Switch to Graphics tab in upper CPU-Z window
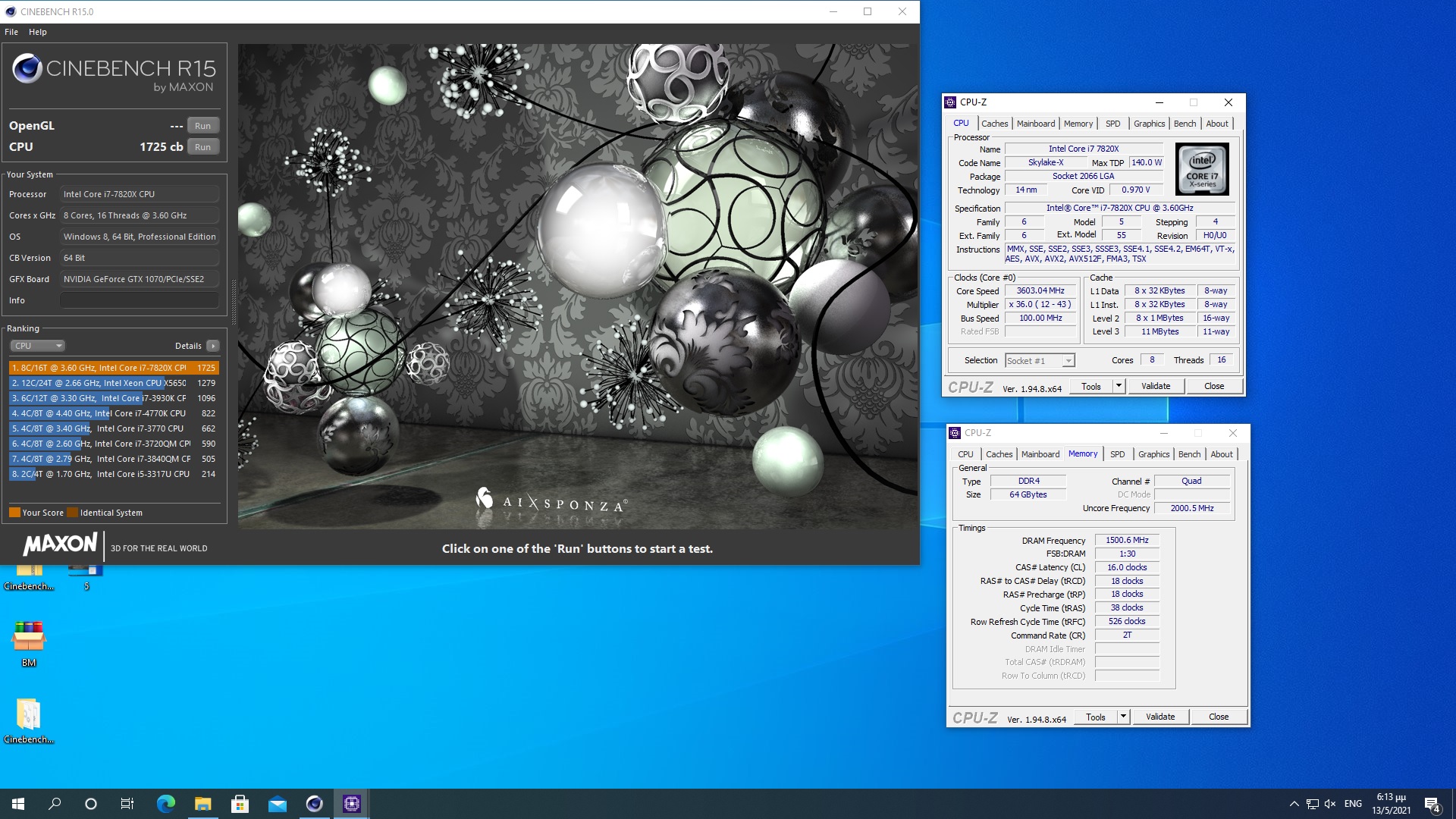 (1149, 124)
